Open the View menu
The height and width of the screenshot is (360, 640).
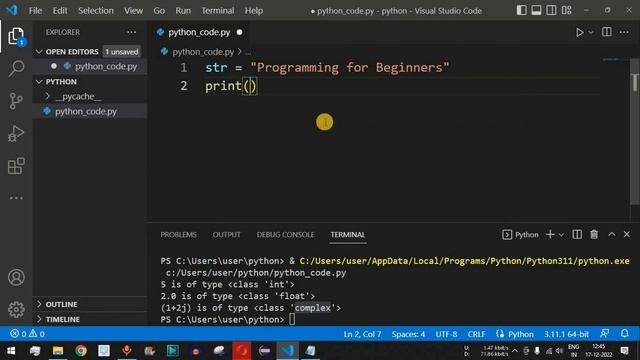[133, 11]
